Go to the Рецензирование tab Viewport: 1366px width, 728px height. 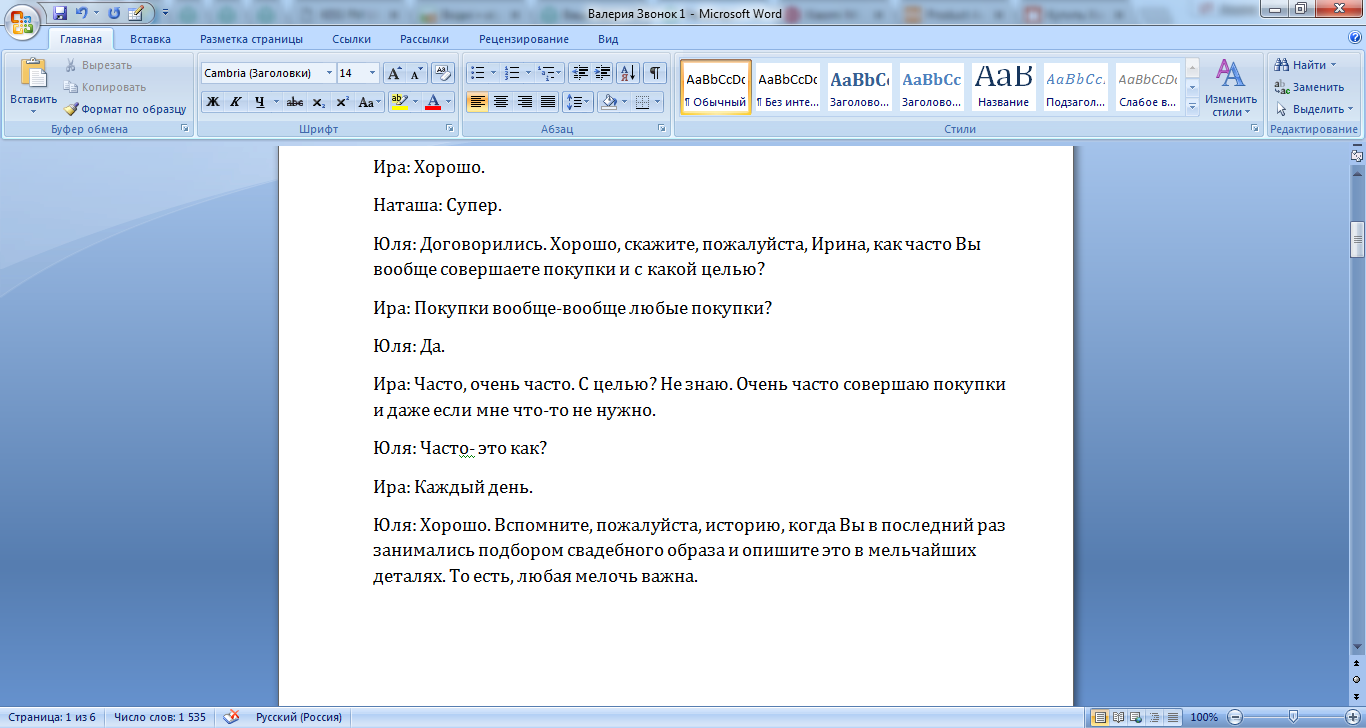point(524,39)
